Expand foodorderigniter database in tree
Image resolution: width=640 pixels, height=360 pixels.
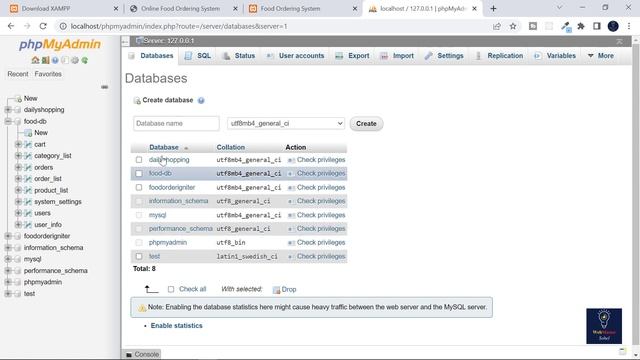coord(8,236)
